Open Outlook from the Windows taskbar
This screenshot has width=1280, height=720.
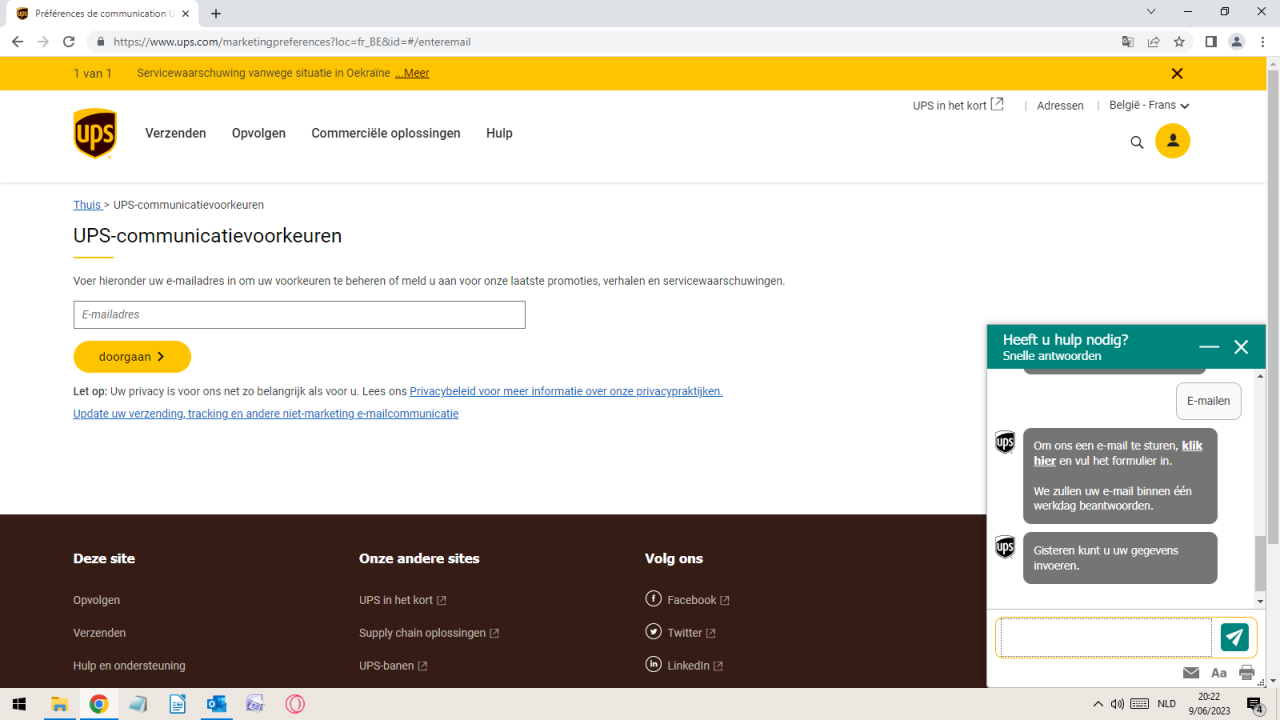[x=216, y=704]
